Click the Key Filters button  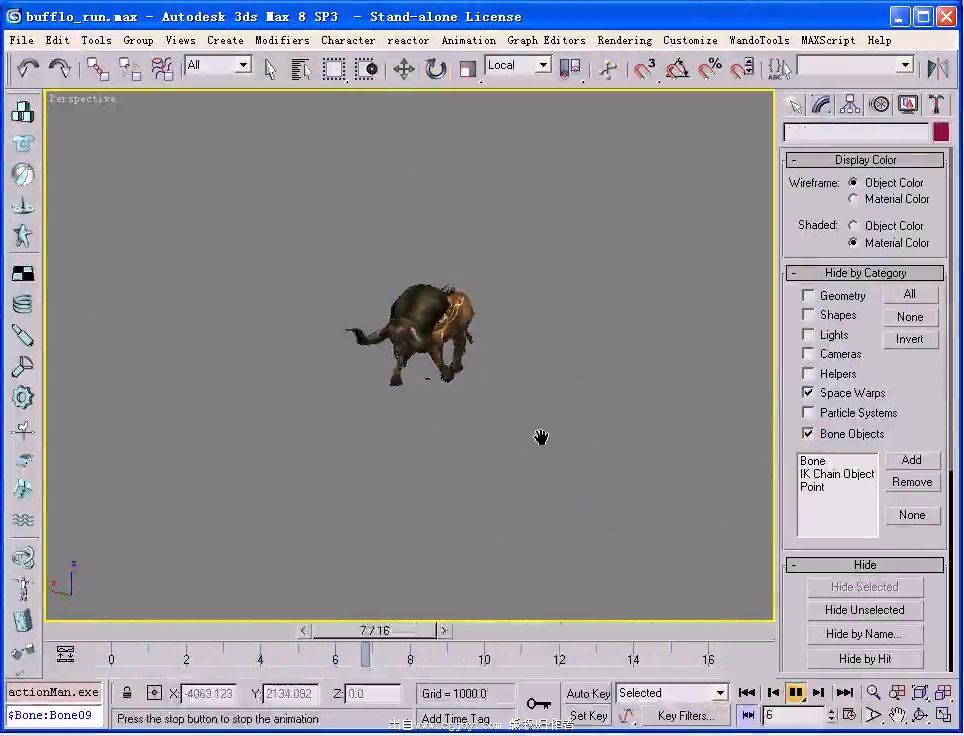[x=685, y=716]
